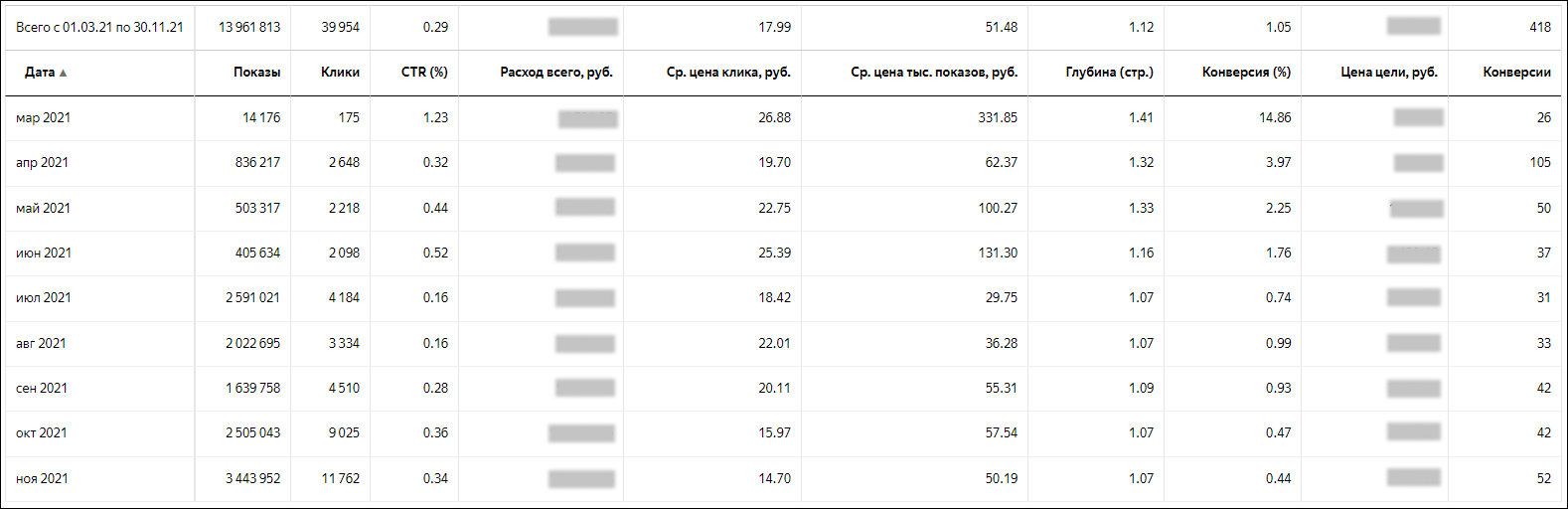Screen dimensions: 1568x509
Task: Click the май 2021 row label
Action: pyautogui.click(x=43, y=209)
